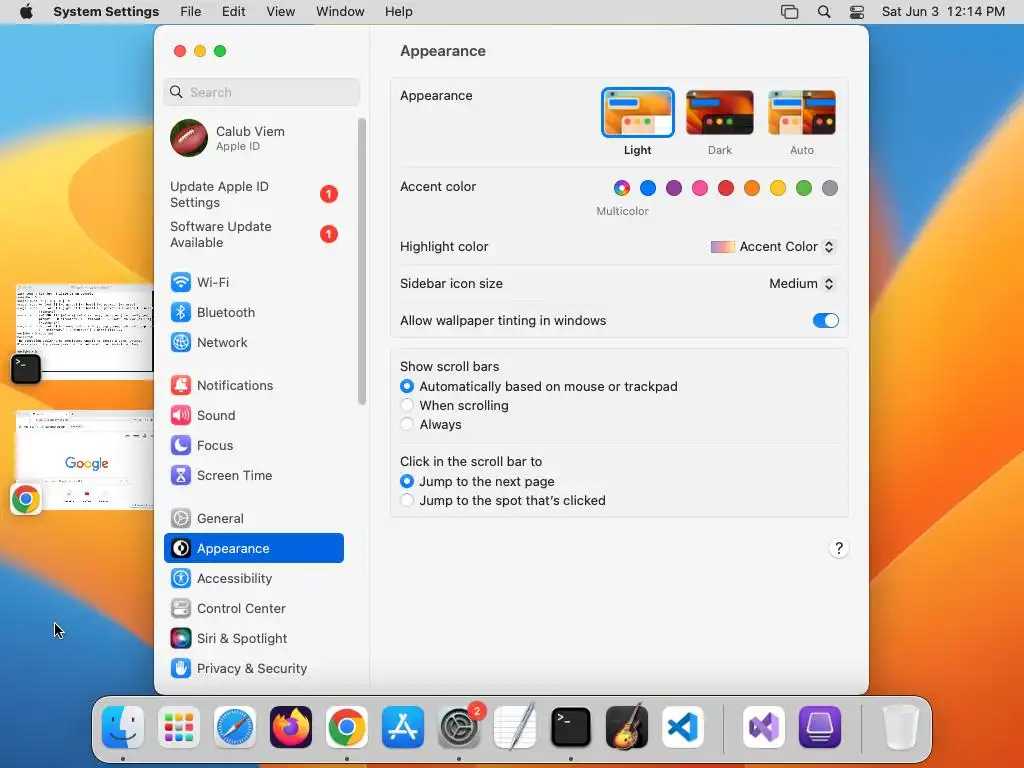Select yellow accent color
Image resolution: width=1024 pixels, height=768 pixels.
point(778,188)
